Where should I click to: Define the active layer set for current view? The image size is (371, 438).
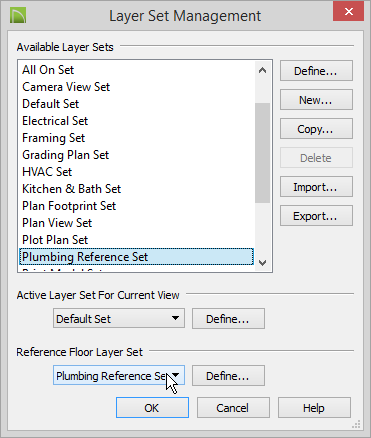point(228,319)
